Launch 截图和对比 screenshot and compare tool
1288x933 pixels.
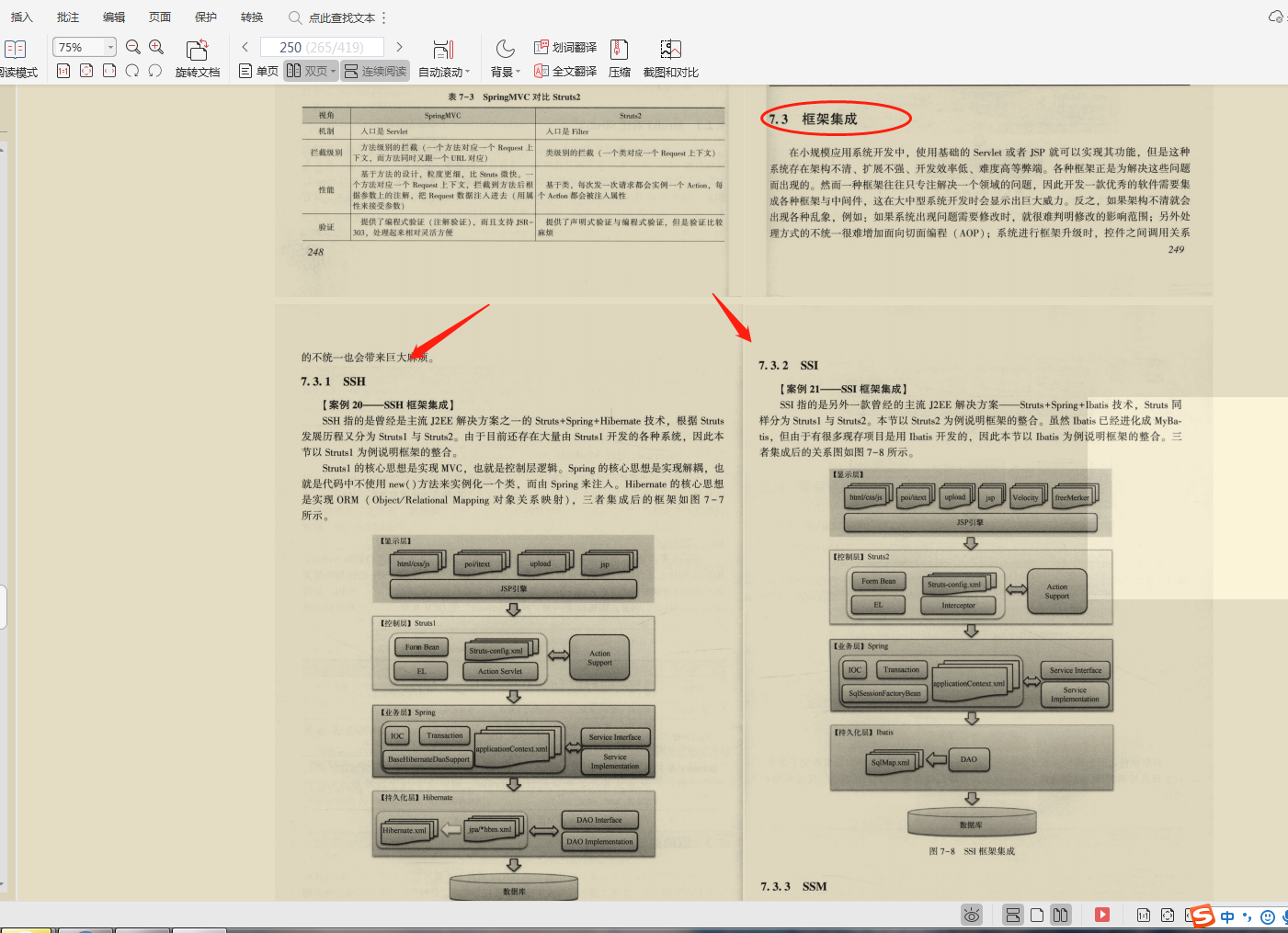(670, 55)
